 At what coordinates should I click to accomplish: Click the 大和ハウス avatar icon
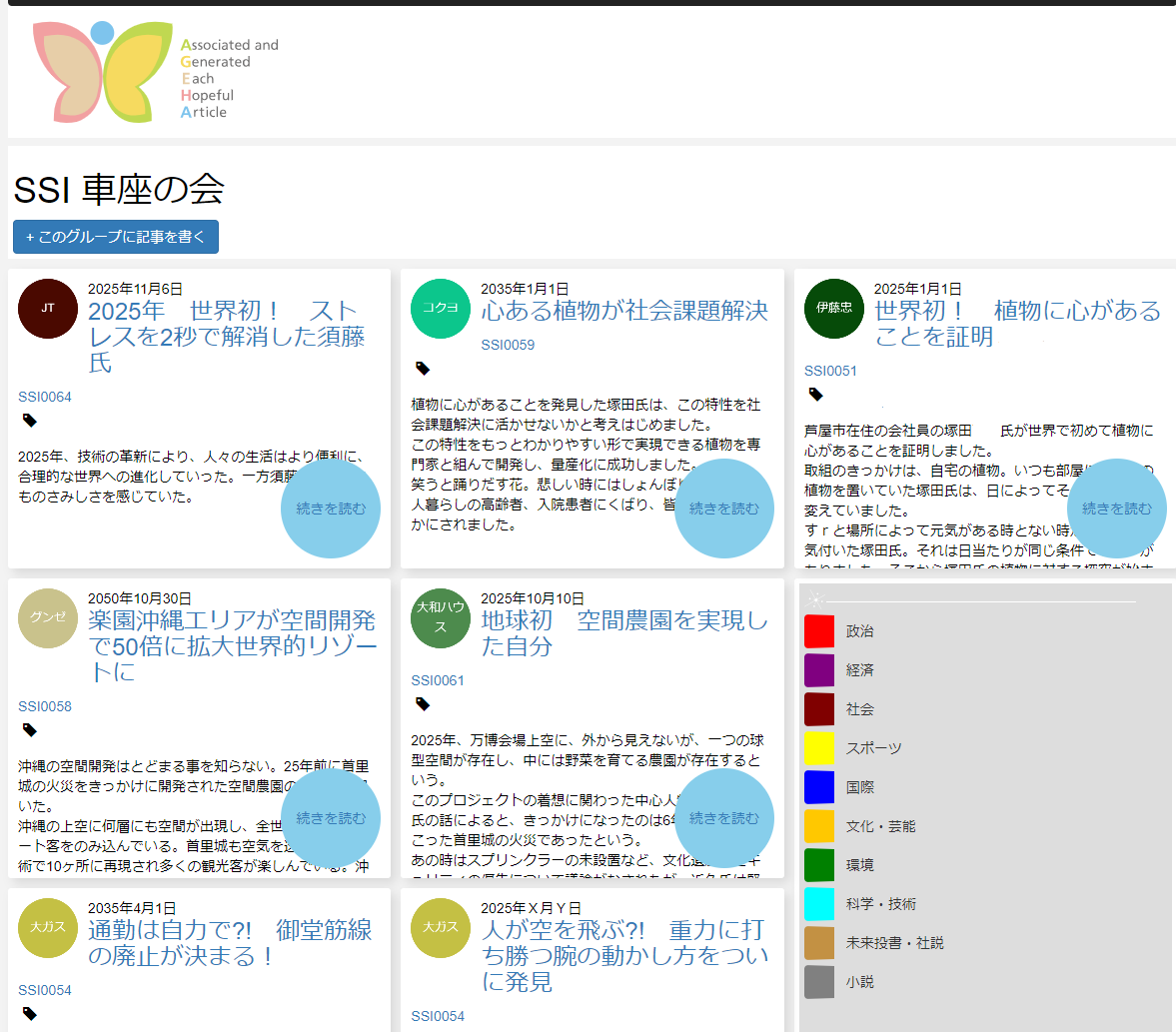441,618
